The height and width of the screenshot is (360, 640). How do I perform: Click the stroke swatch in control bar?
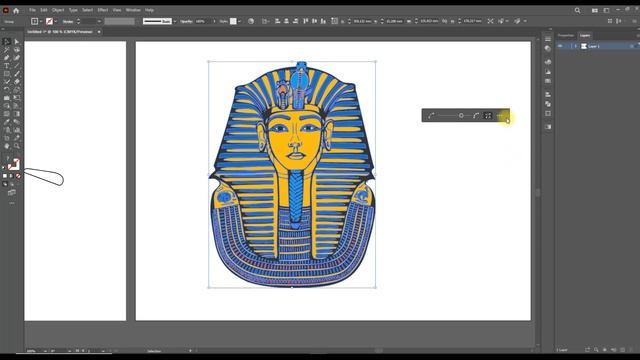point(49,21)
